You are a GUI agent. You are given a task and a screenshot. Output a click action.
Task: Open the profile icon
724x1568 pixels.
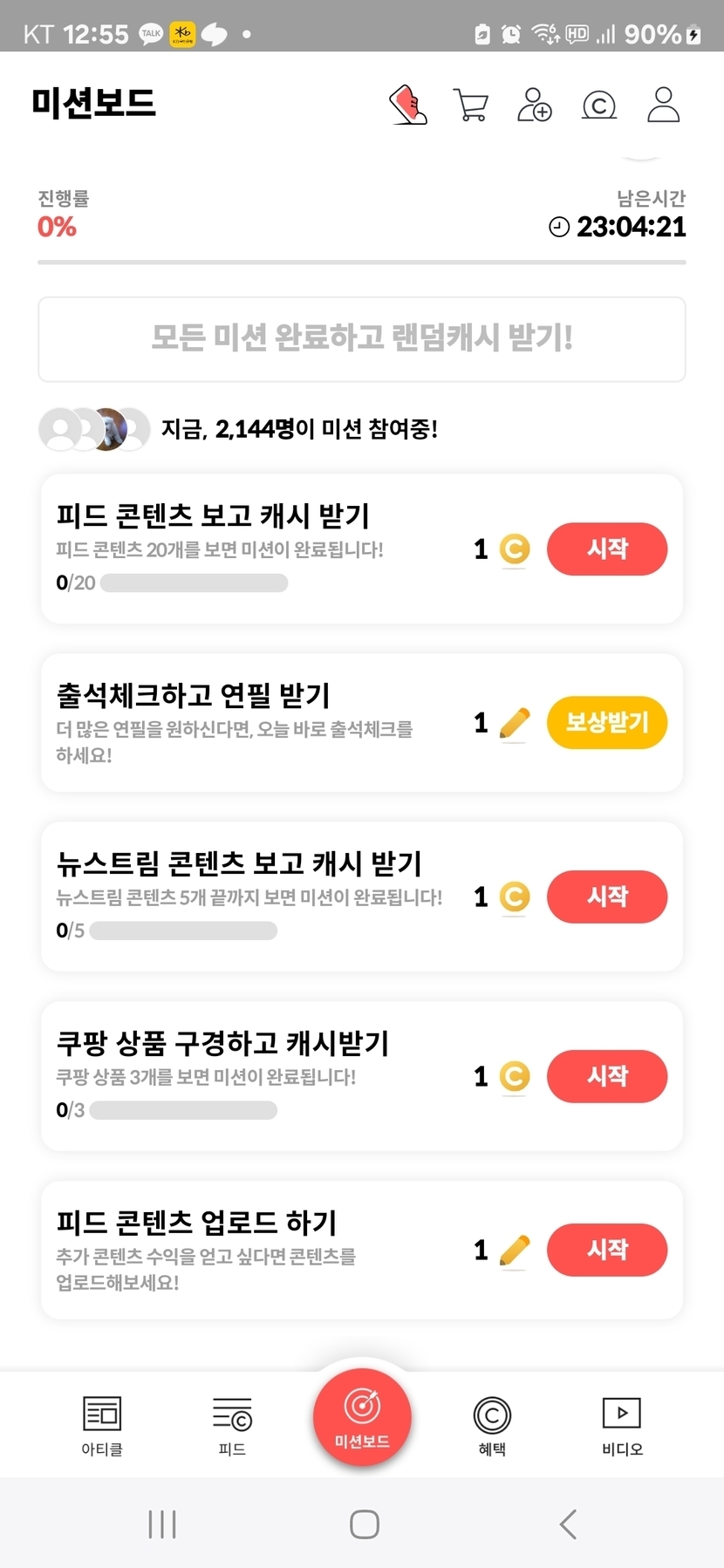tap(663, 105)
